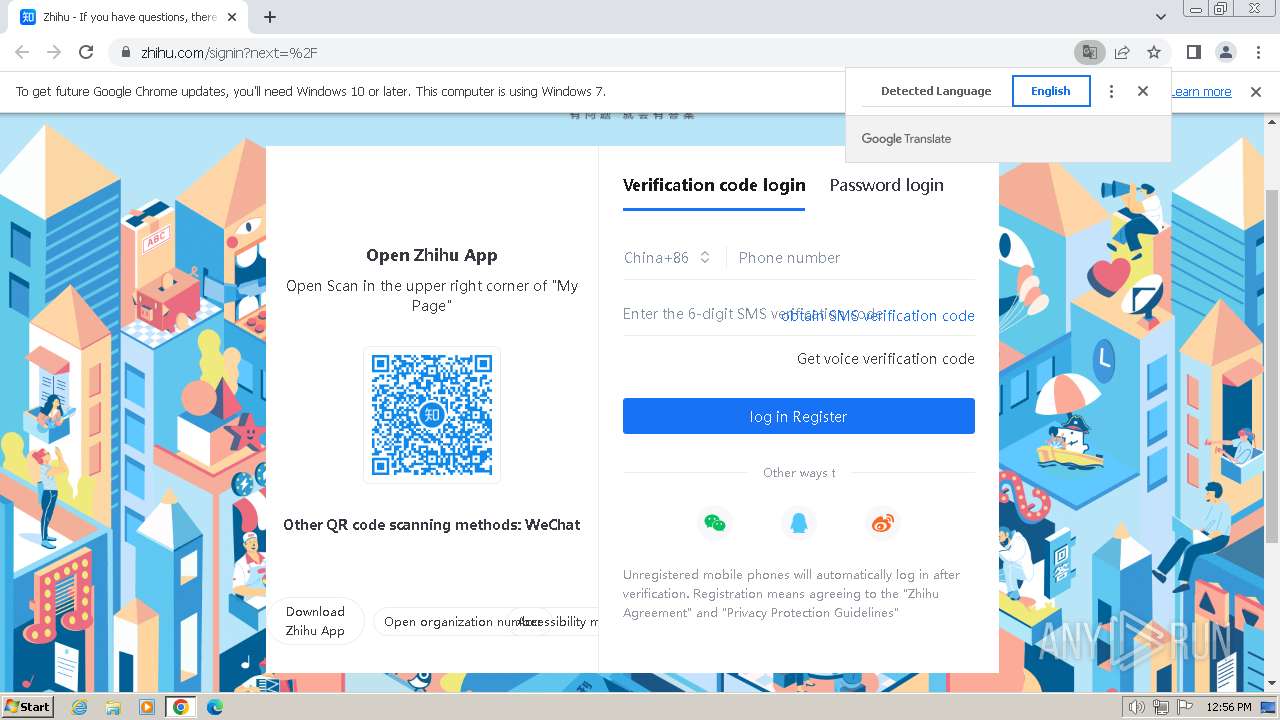The width and height of the screenshot is (1280, 720).
Task: Open Internet Explorer from taskbar
Action: (x=79, y=707)
